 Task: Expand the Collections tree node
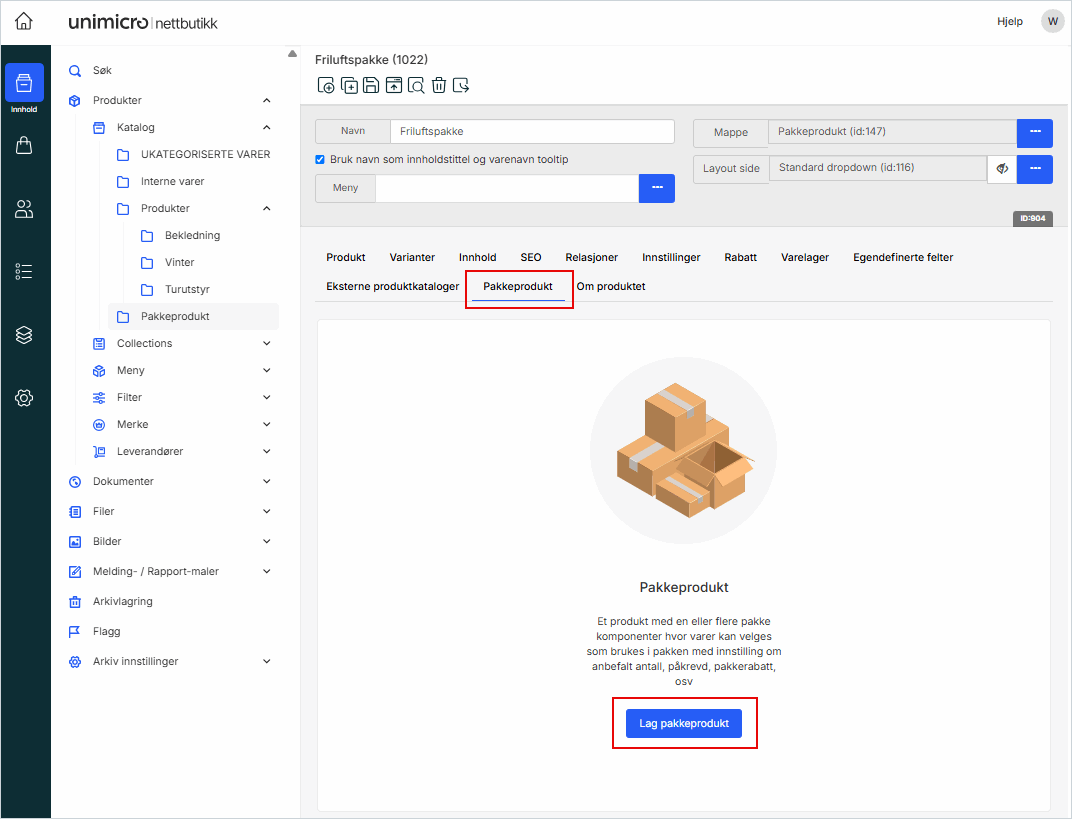pos(266,343)
